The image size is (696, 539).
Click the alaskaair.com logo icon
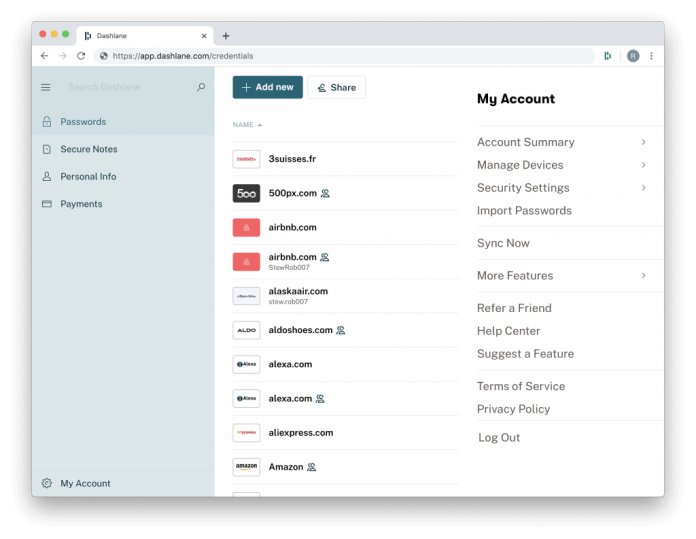click(x=246, y=296)
